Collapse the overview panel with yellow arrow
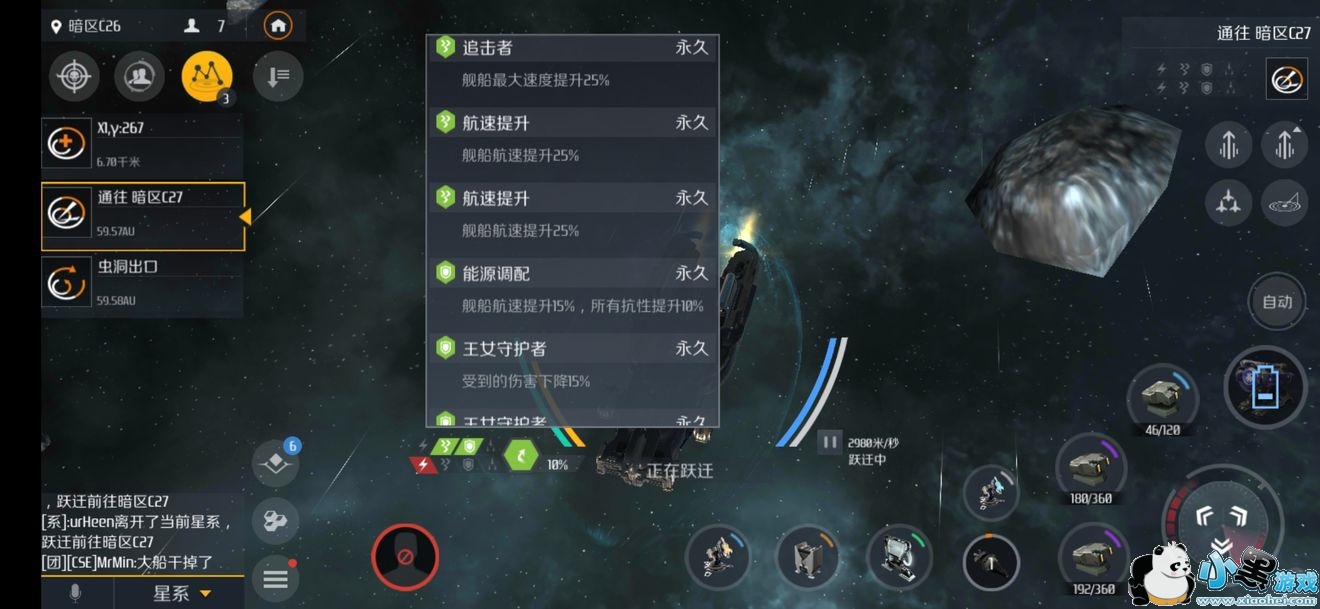This screenshot has width=1320, height=609. point(244,216)
